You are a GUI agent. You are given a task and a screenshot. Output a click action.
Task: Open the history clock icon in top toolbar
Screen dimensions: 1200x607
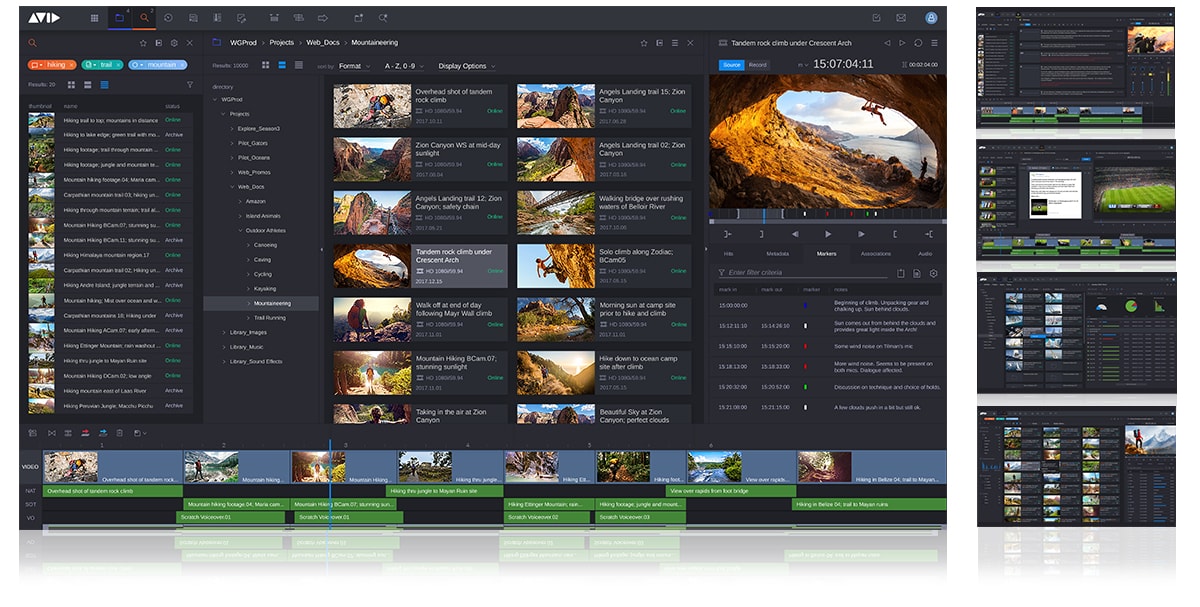point(168,18)
